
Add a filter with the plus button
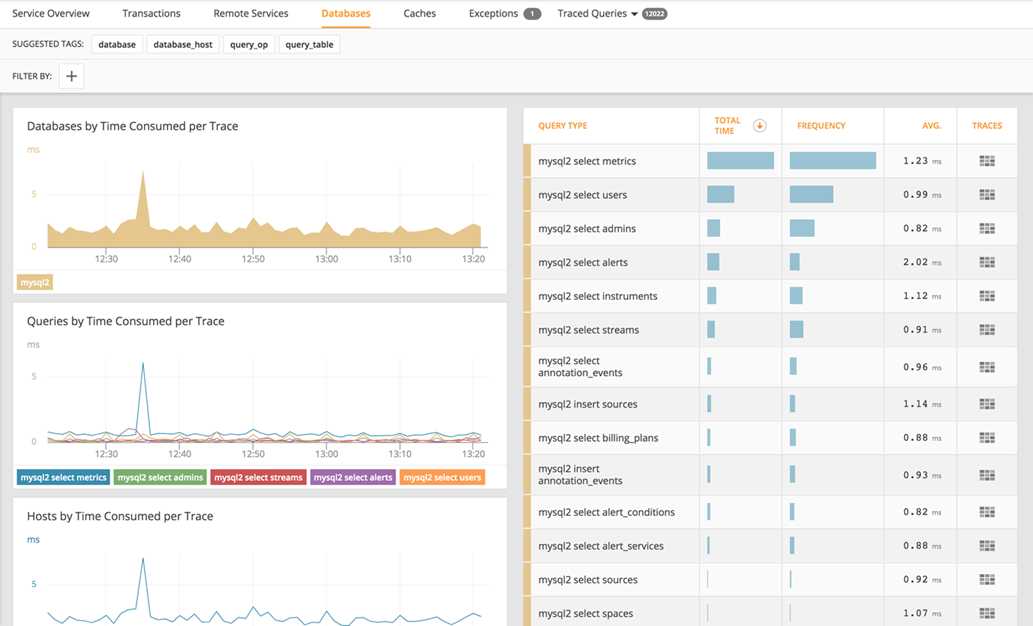(x=71, y=76)
